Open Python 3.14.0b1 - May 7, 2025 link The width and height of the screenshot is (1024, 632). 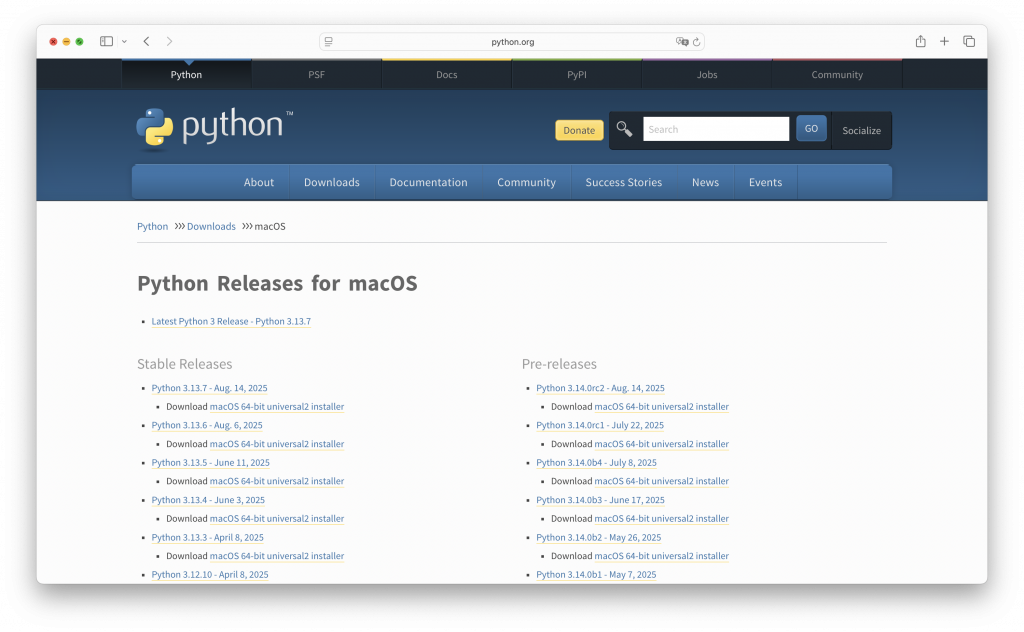tap(596, 575)
